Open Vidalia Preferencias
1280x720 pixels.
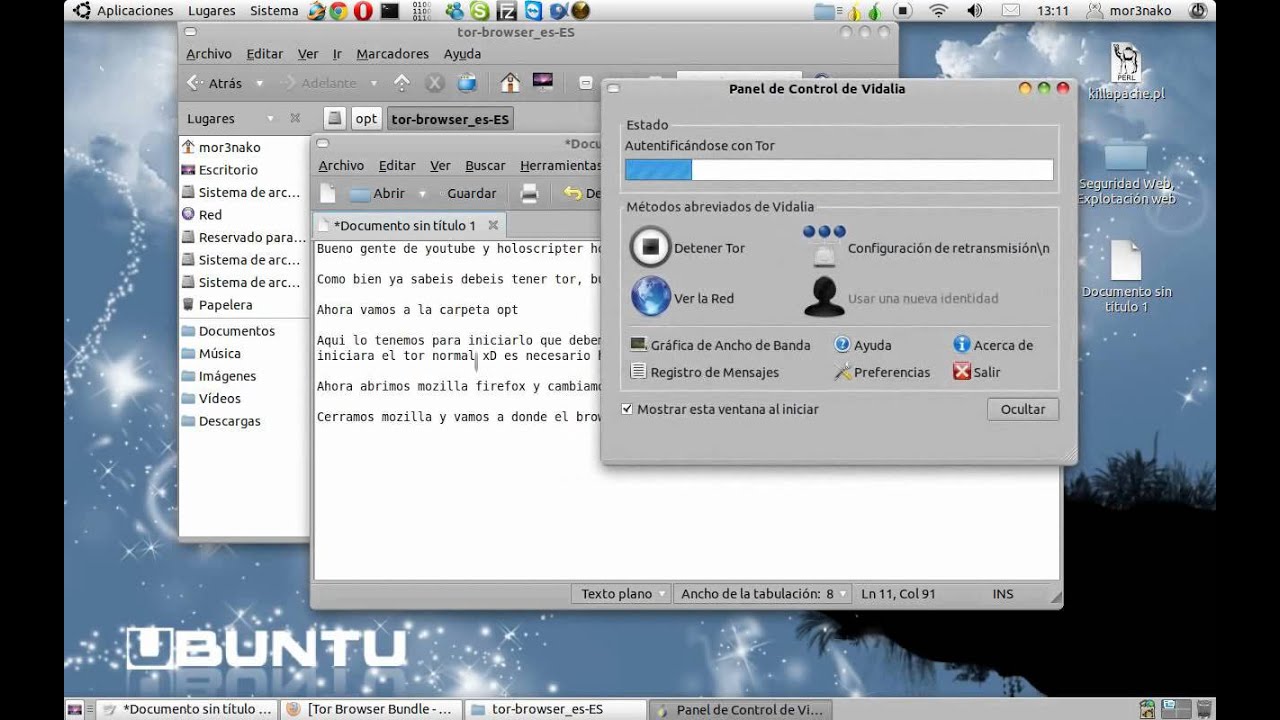coord(882,372)
